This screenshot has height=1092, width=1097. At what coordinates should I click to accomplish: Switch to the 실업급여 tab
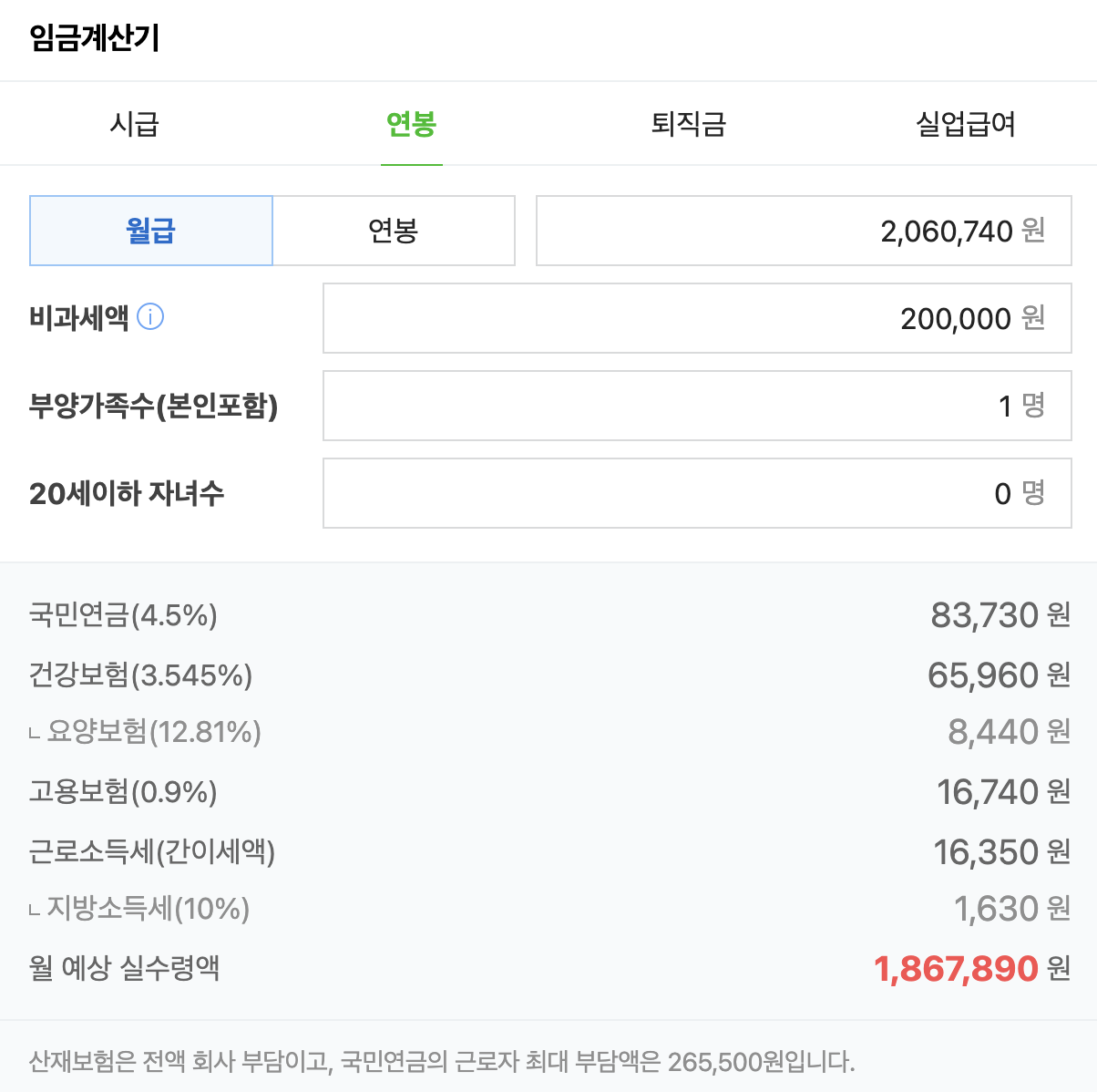point(961,125)
